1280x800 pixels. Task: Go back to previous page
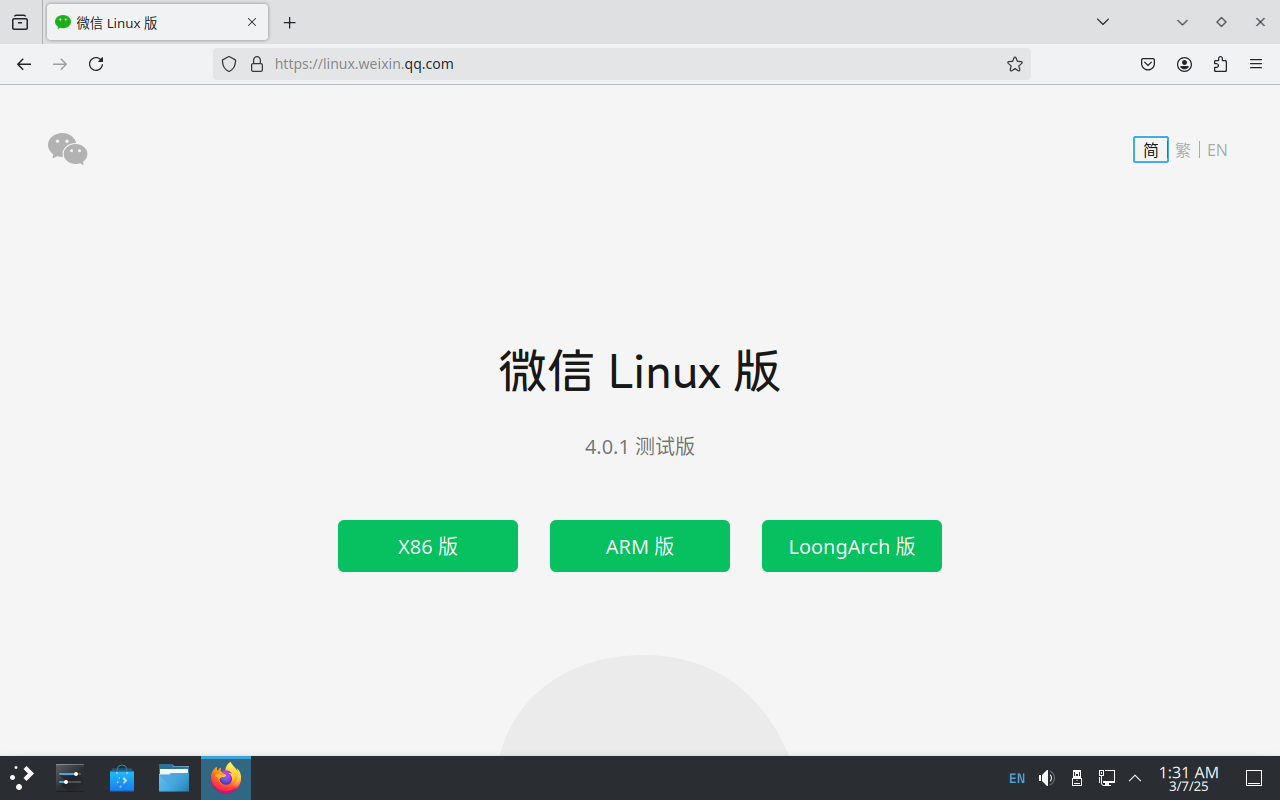[x=24, y=64]
